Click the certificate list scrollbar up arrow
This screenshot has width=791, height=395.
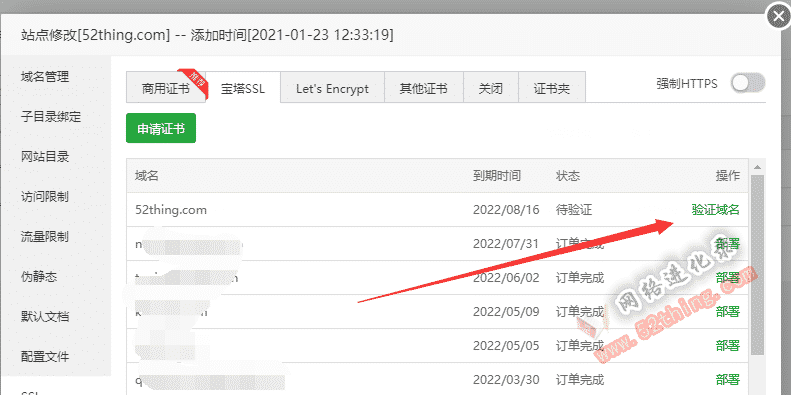757,167
